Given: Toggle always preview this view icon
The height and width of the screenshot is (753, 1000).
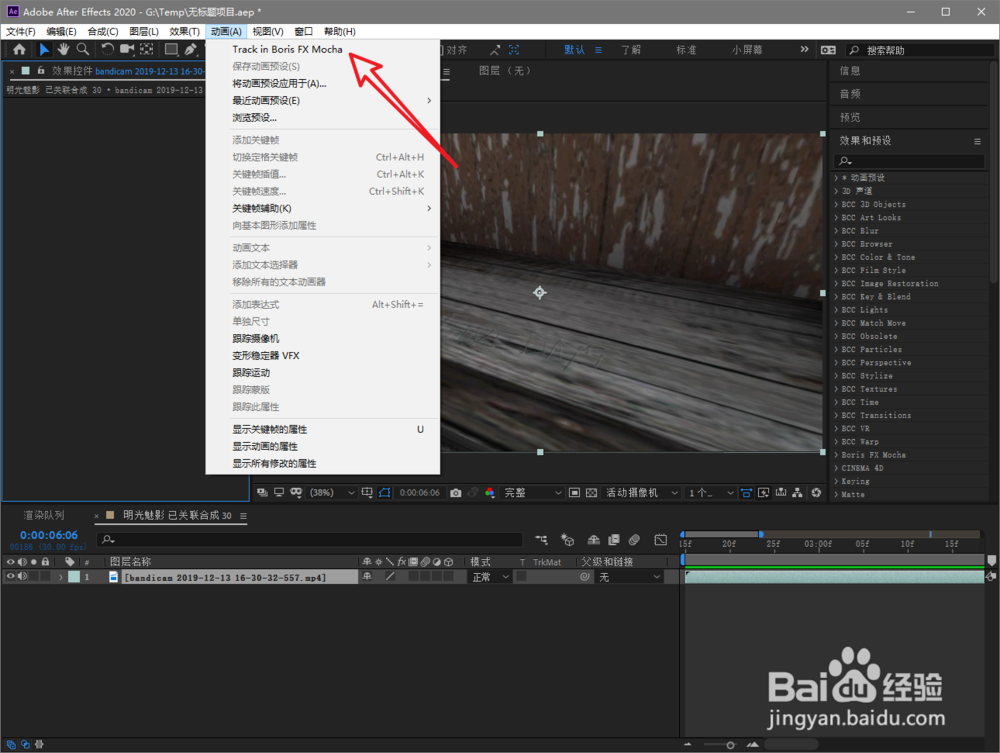Looking at the screenshot, I should tap(261, 493).
